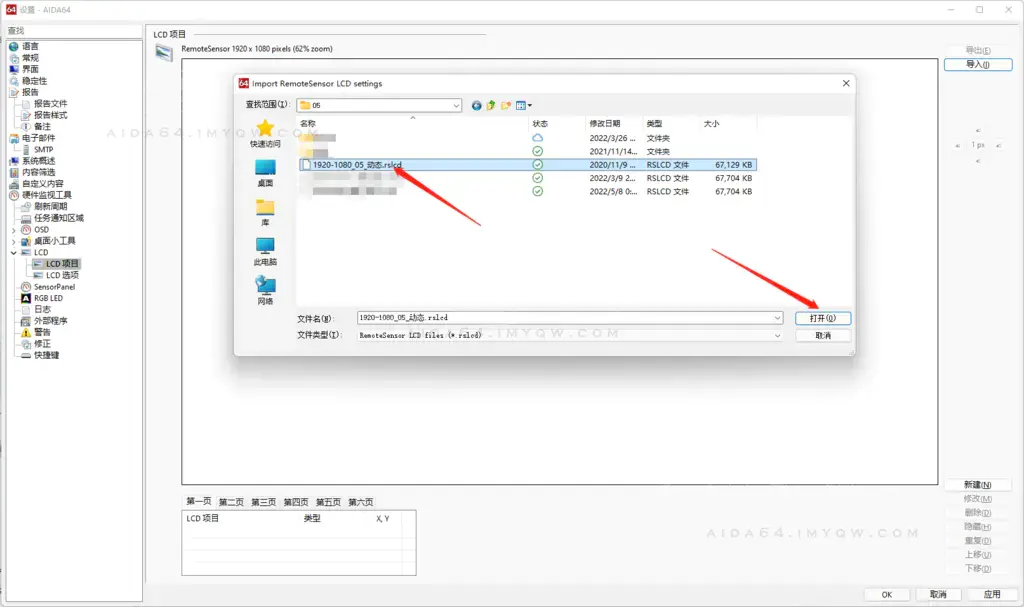Viewport: 1024px width, 607px height.
Task: Select the 内容筛选 icon in settings tree
Action: point(14,172)
